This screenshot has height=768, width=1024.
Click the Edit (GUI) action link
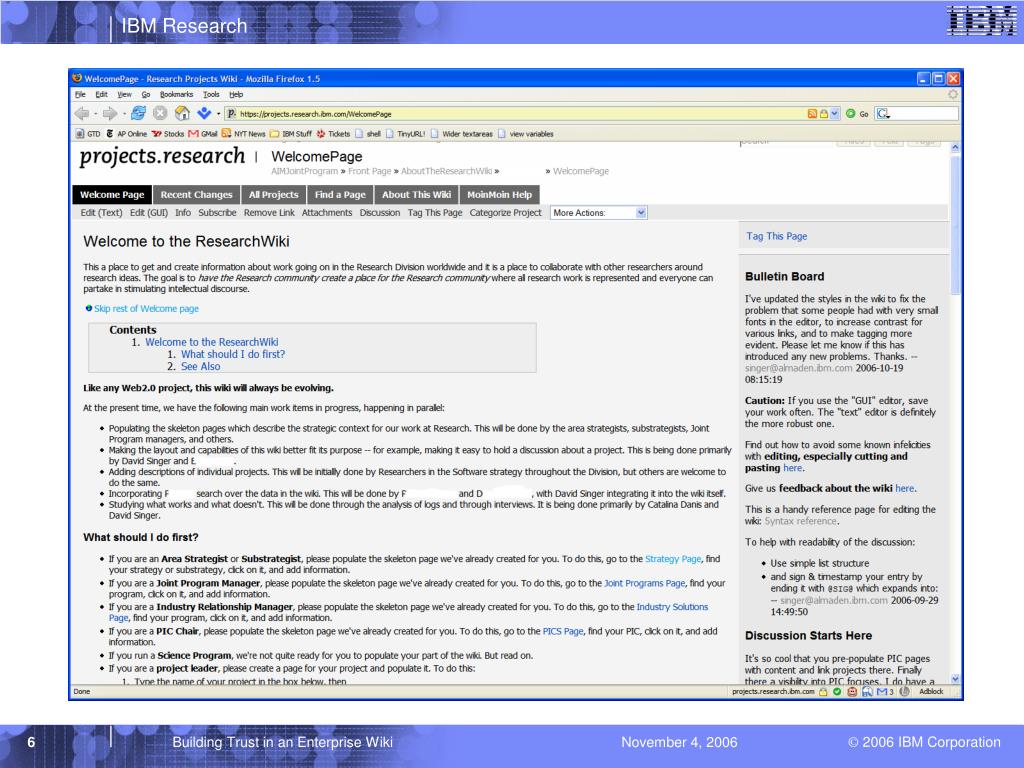(x=149, y=213)
